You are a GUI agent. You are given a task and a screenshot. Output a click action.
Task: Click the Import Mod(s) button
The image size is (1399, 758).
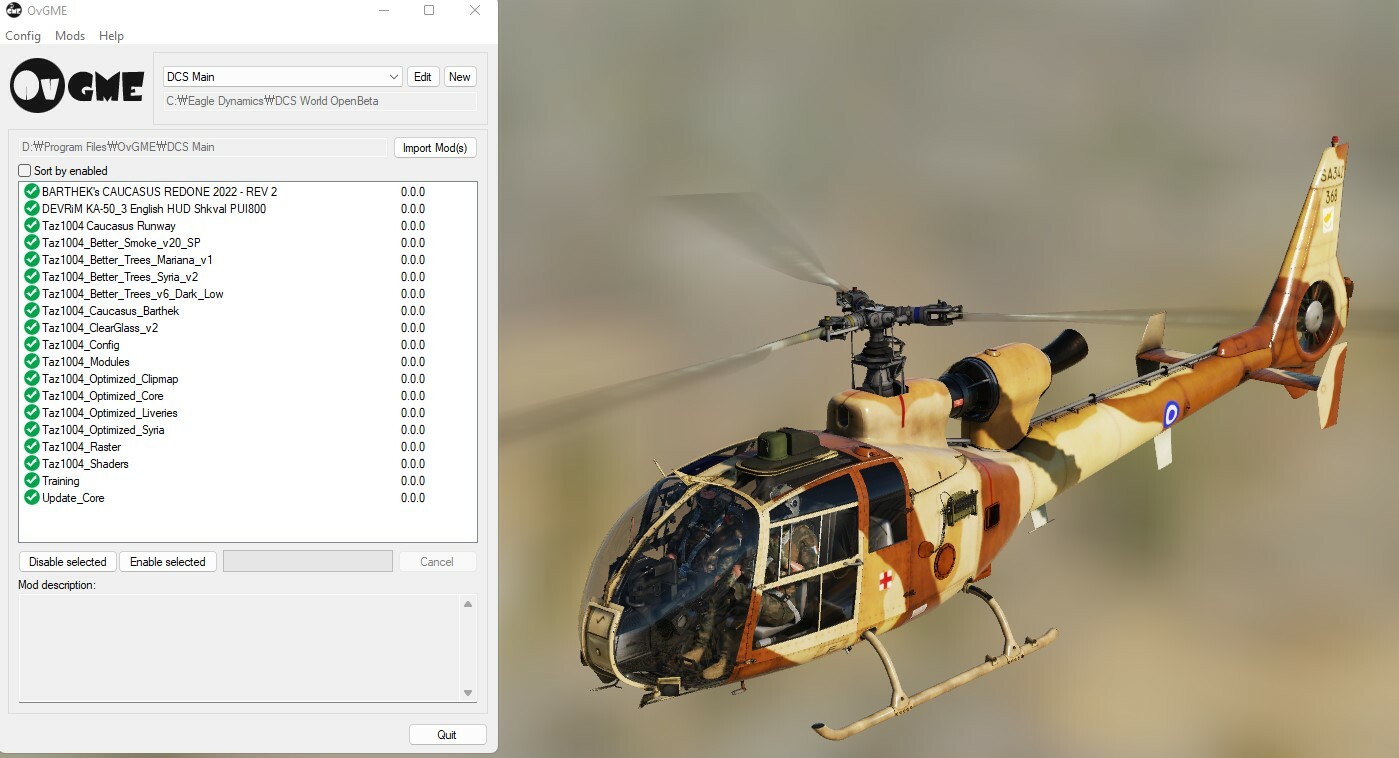click(434, 147)
